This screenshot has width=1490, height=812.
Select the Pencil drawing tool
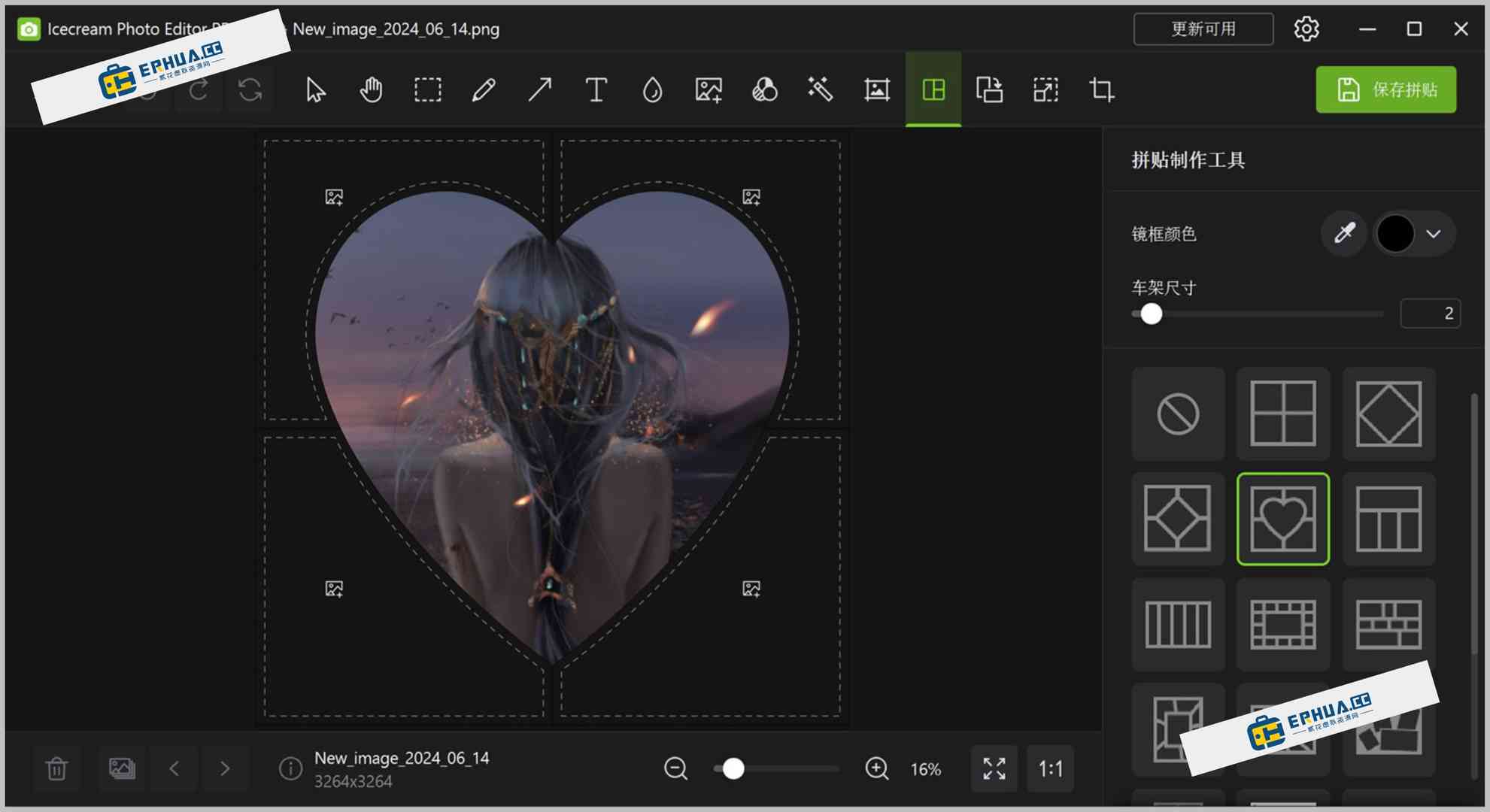coord(484,89)
